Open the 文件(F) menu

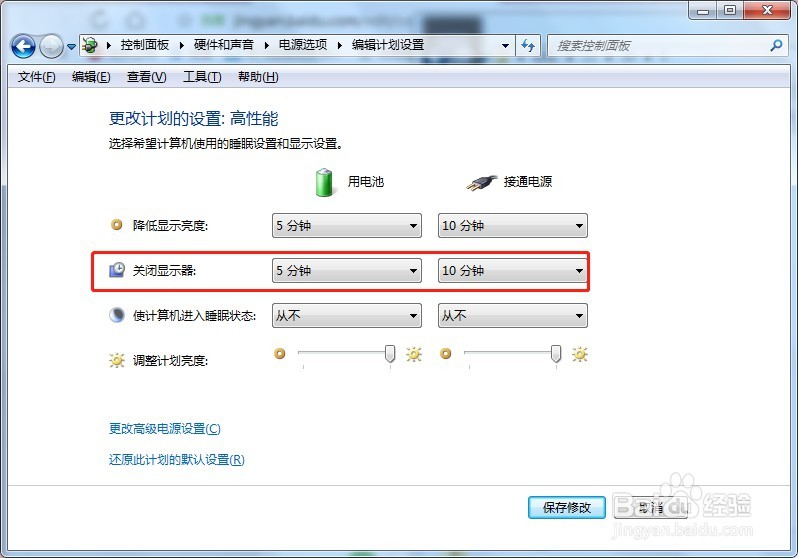[x=37, y=77]
